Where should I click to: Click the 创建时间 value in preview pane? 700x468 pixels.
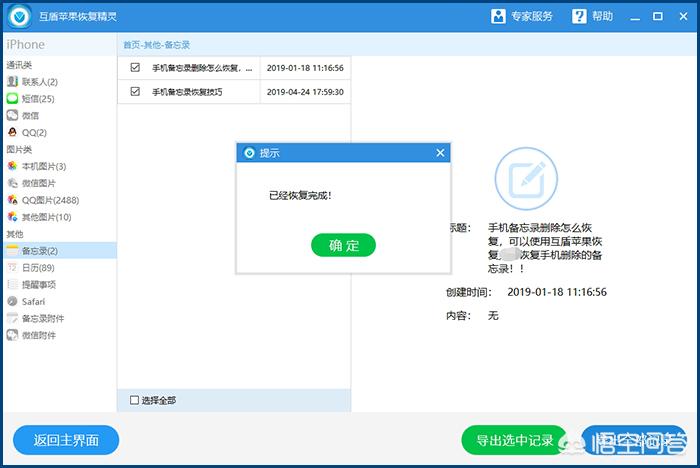557,292
